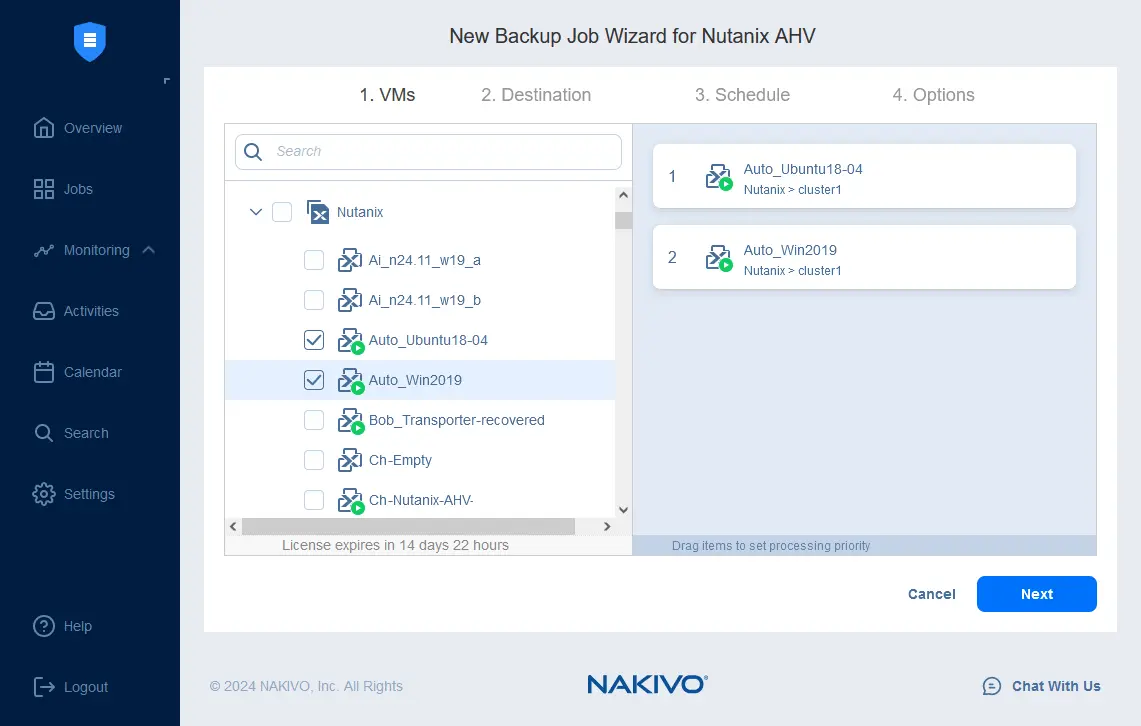Click the VM icon next to Ai_n24.11_w19_b

tap(350, 300)
